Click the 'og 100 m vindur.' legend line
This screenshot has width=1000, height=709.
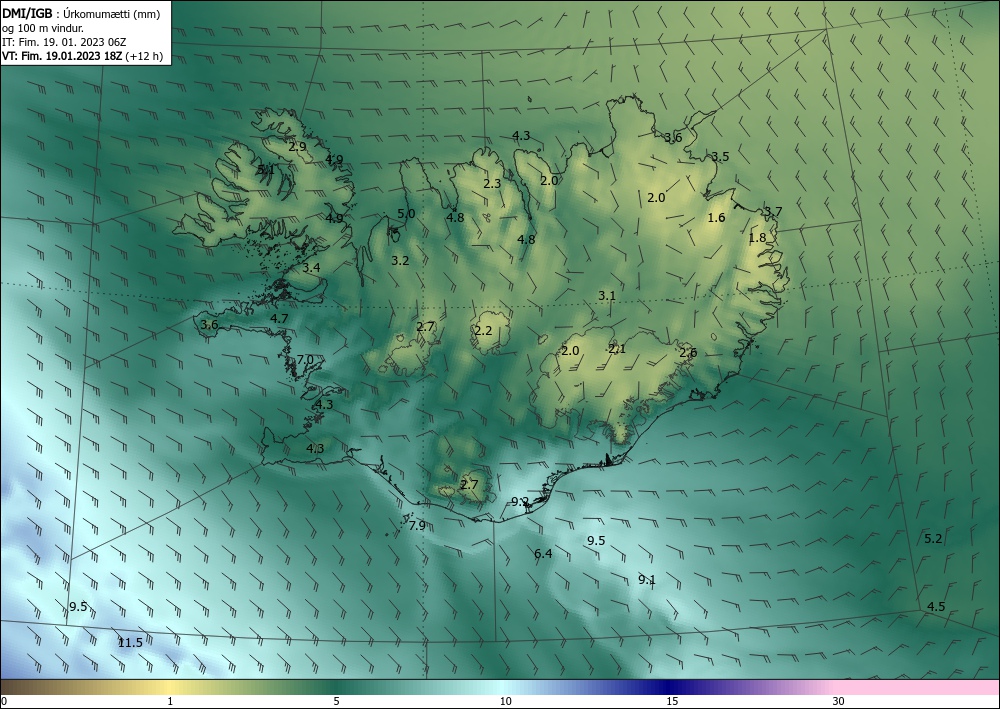pyautogui.click(x=43, y=28)
